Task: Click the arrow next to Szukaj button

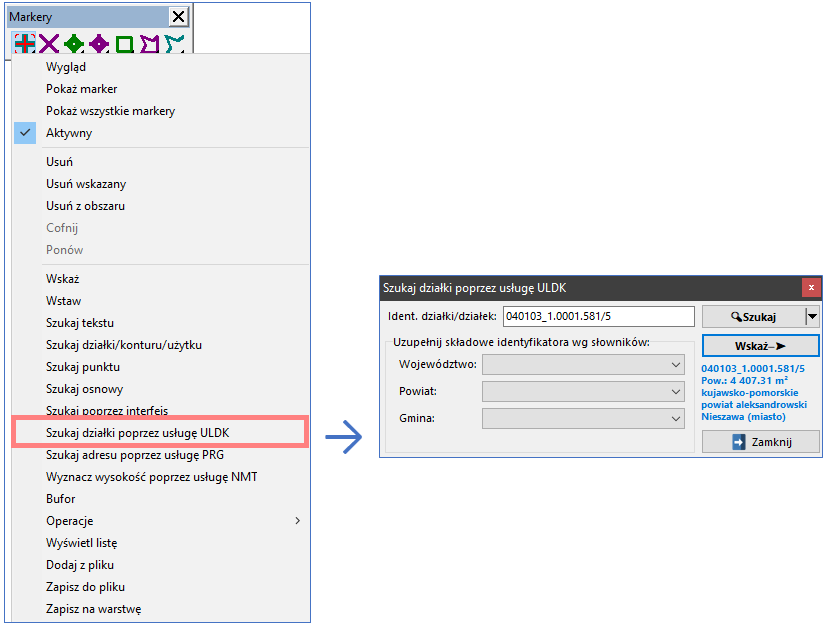Action: click(x=812, y=317)
